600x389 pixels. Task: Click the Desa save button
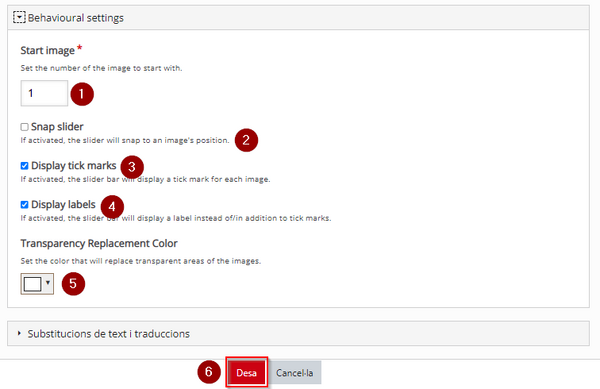click(246, 373)
